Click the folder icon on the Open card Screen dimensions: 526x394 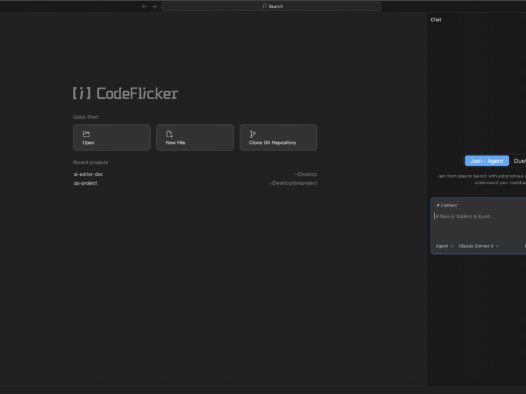(x=86, y=134)
